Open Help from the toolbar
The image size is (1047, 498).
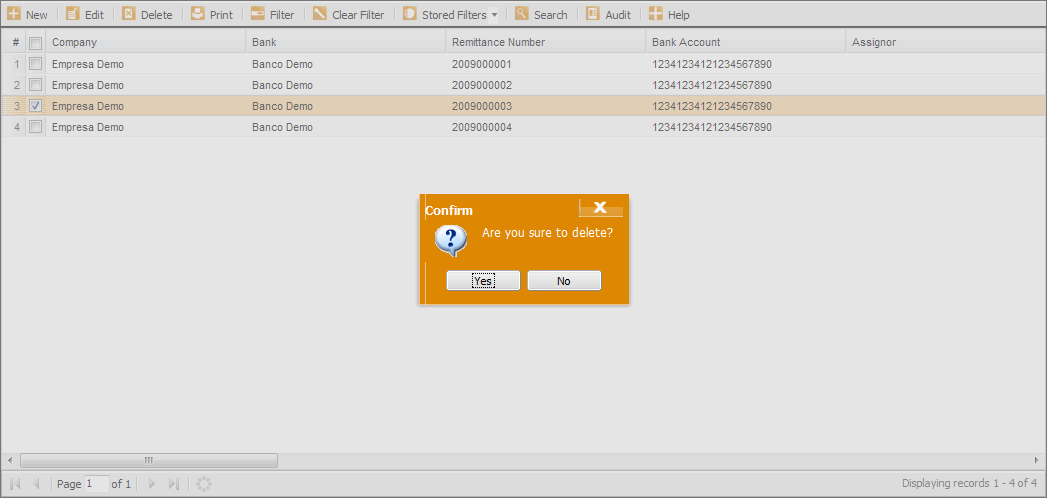point(656,15)
